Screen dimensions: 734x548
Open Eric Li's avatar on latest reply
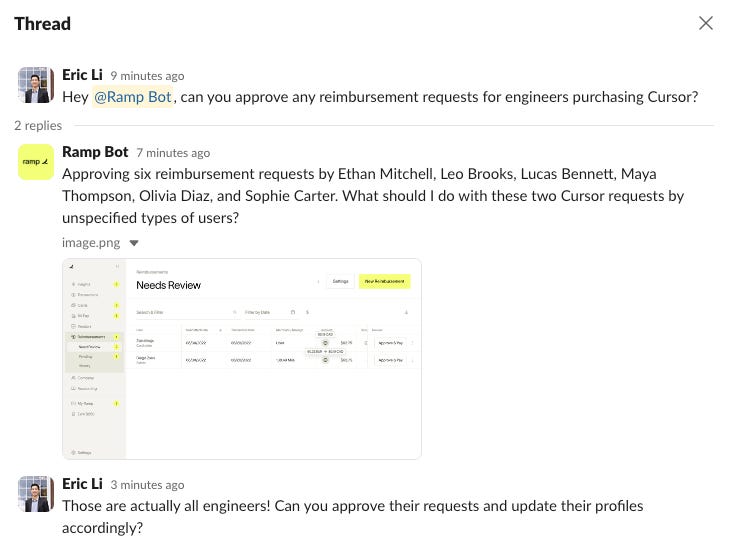point(36,494)
